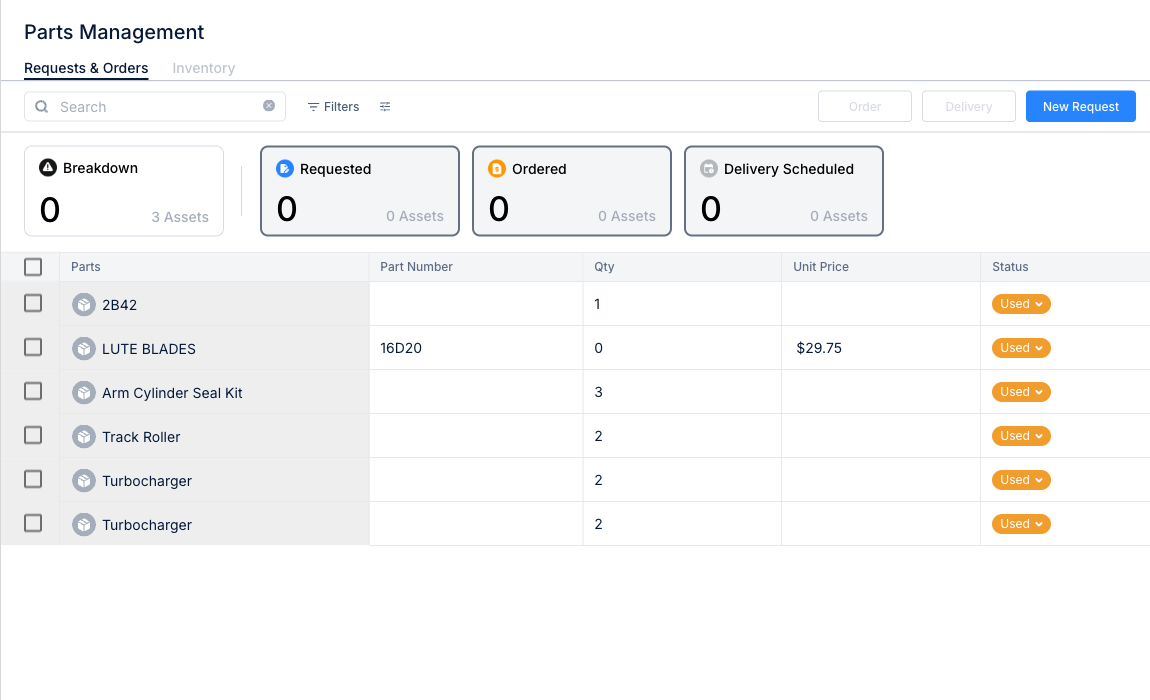Image resolution: width=1150 pixels, height=700 pixels.
Task: Click the 2B42 part cube icon
Action: point(84,305)
